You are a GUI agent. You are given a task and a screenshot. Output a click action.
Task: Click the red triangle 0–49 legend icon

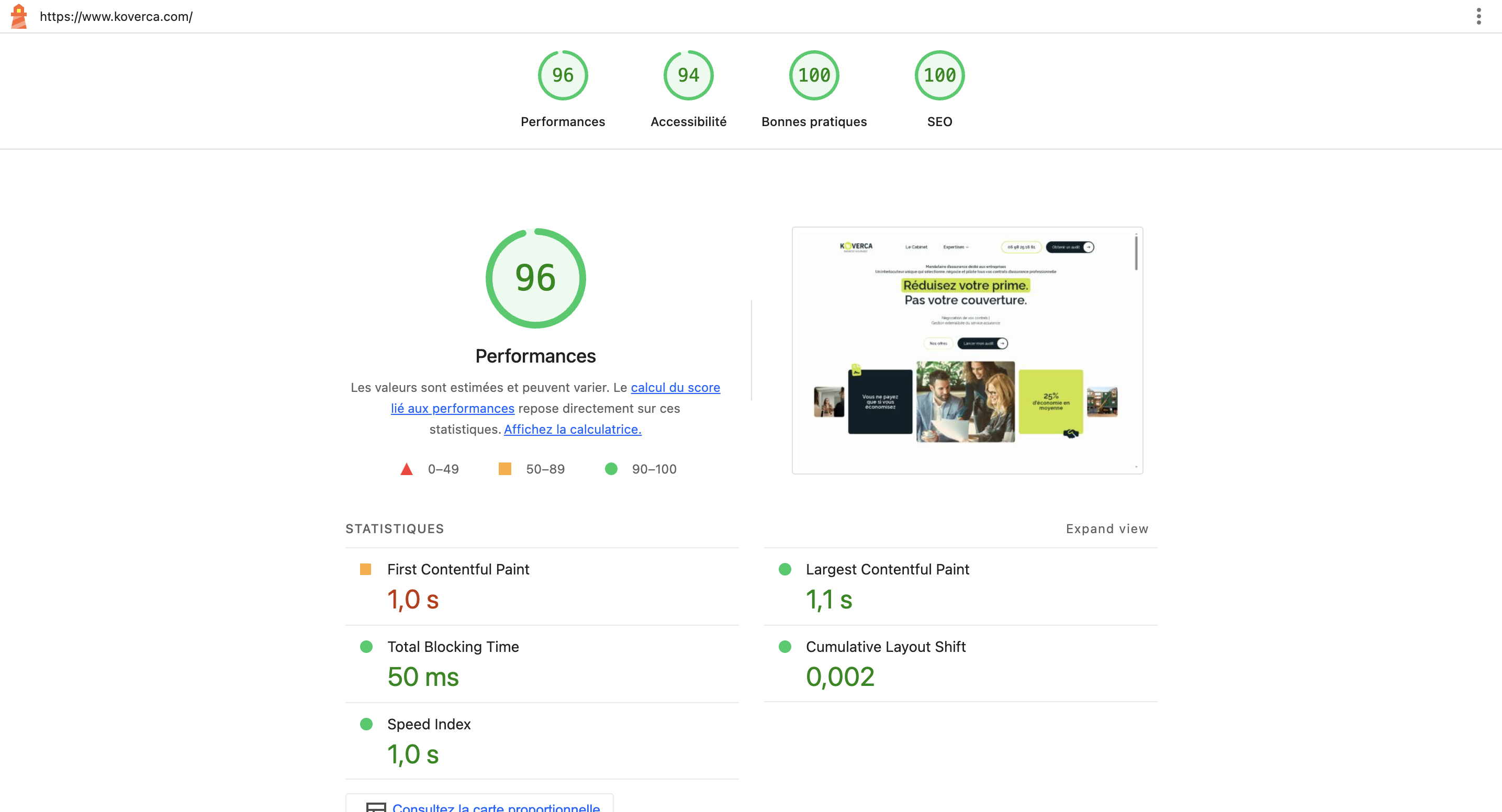pyautogui.click(x=407, y=469)
